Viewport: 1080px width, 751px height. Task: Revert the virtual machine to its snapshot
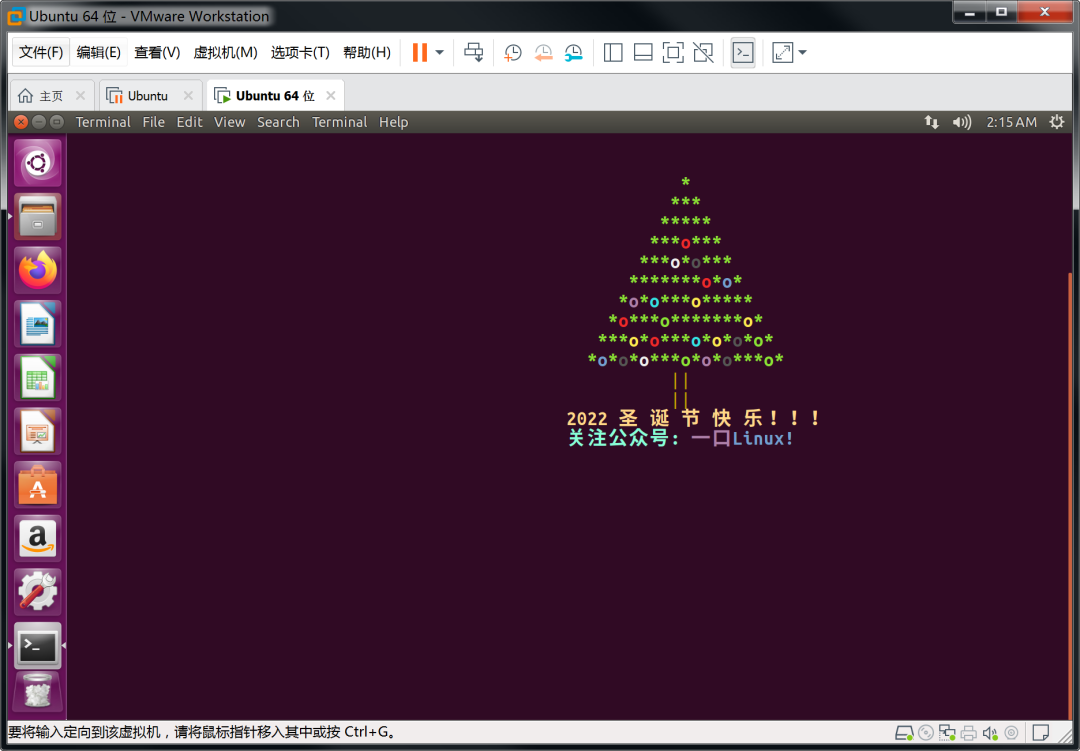[543, 52]
